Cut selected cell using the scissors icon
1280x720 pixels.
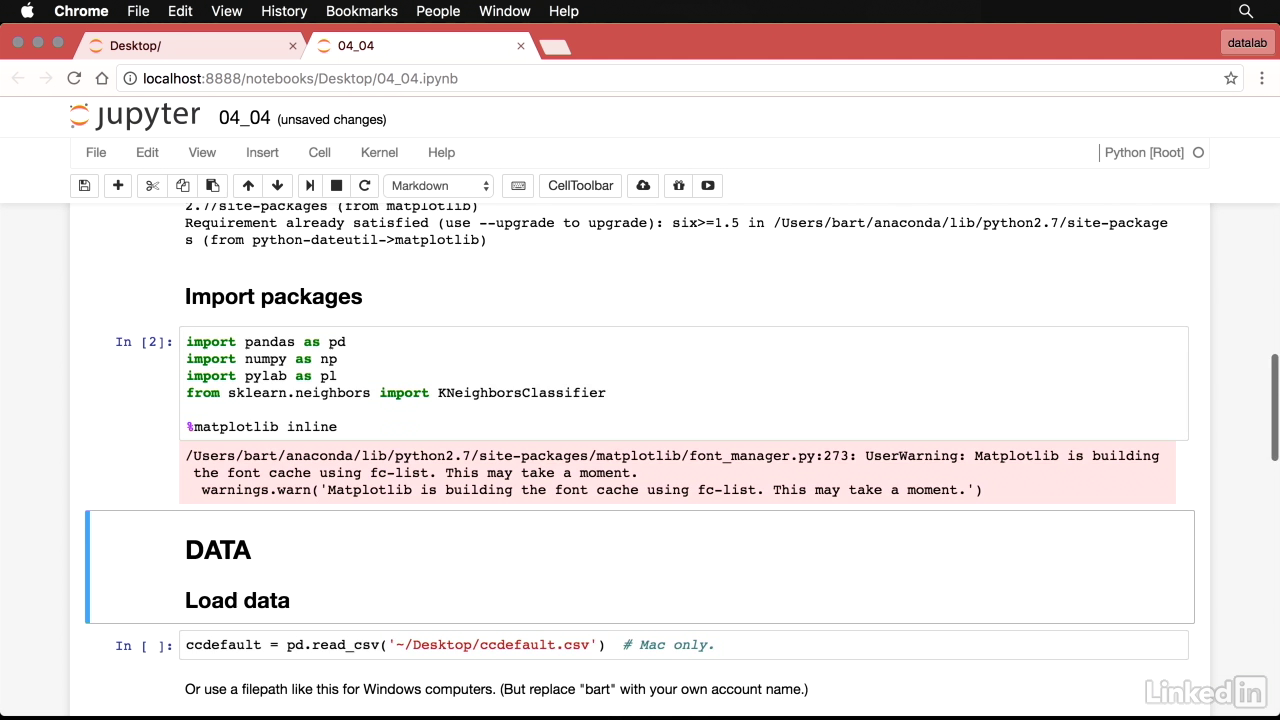153,186
